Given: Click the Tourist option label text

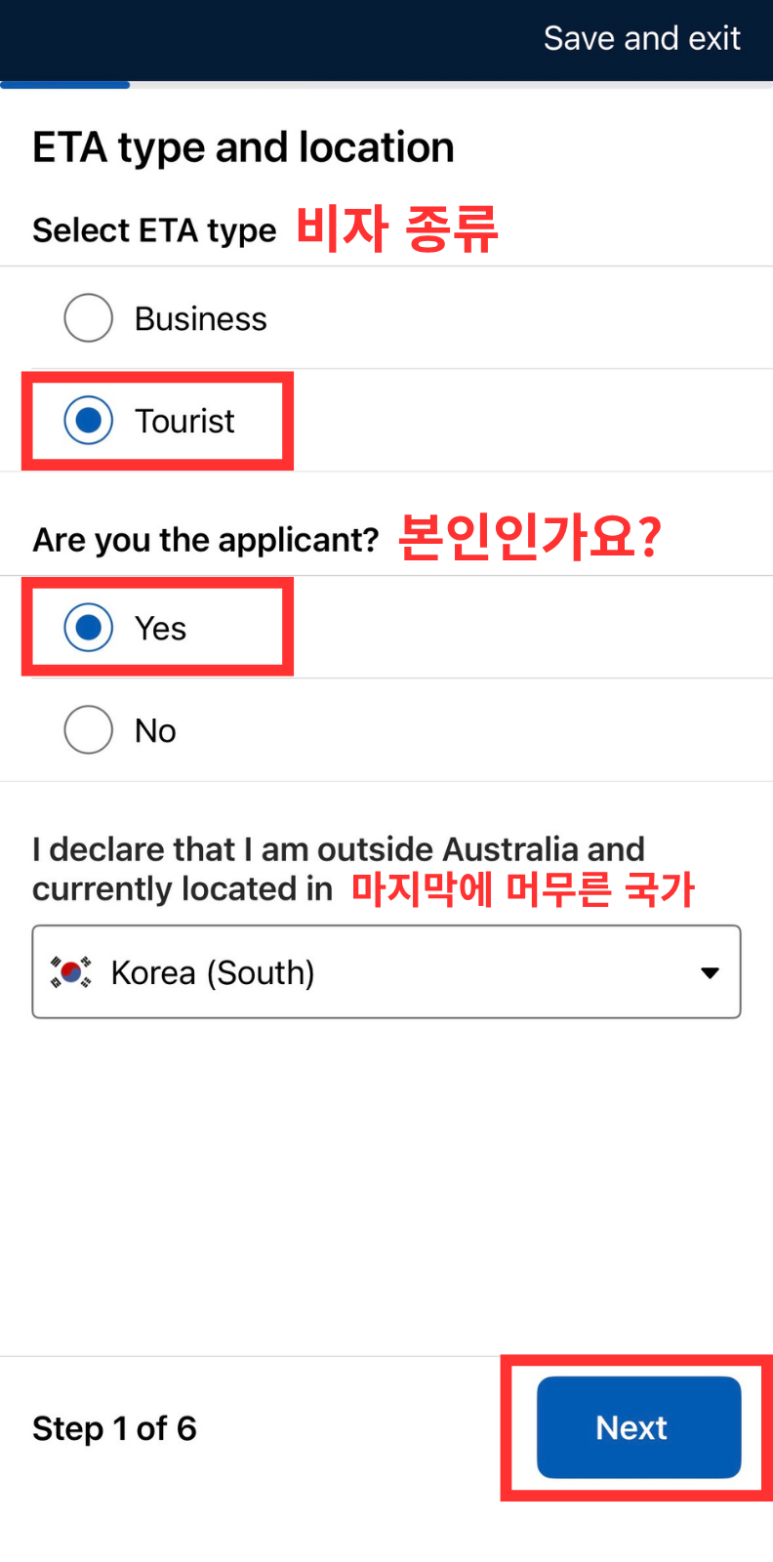Looking at the screenshot, I should [x=185, y=421].
